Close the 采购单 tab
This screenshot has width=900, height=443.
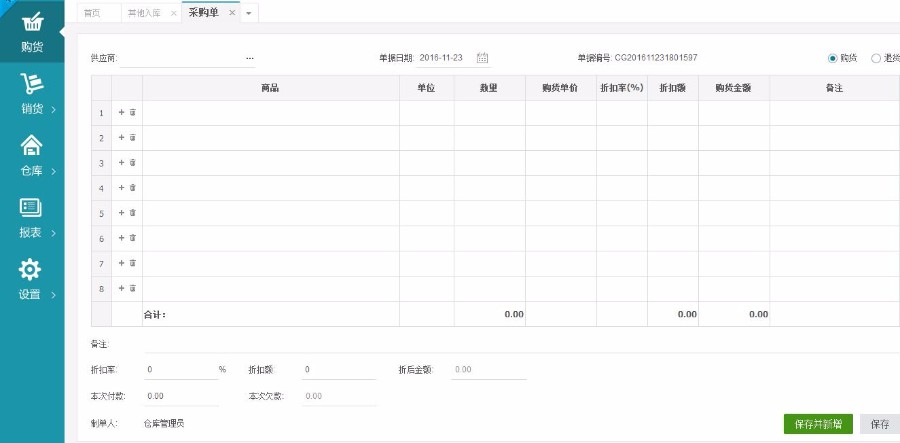[232, 13]
